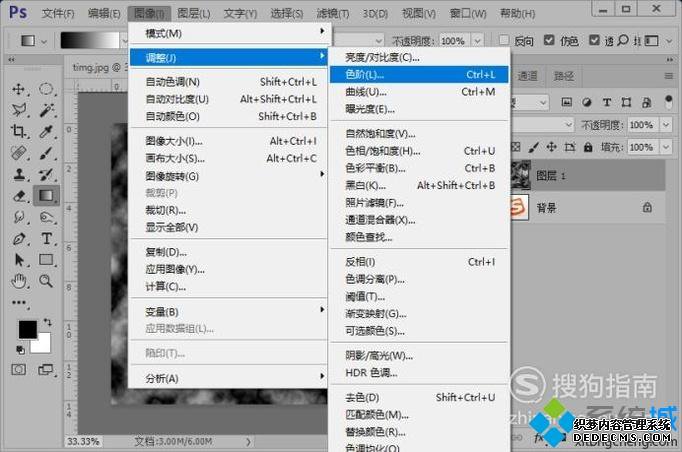Filter layers by text type
Viewport: 682px width, 452px height.
click(x=606, y=102)
